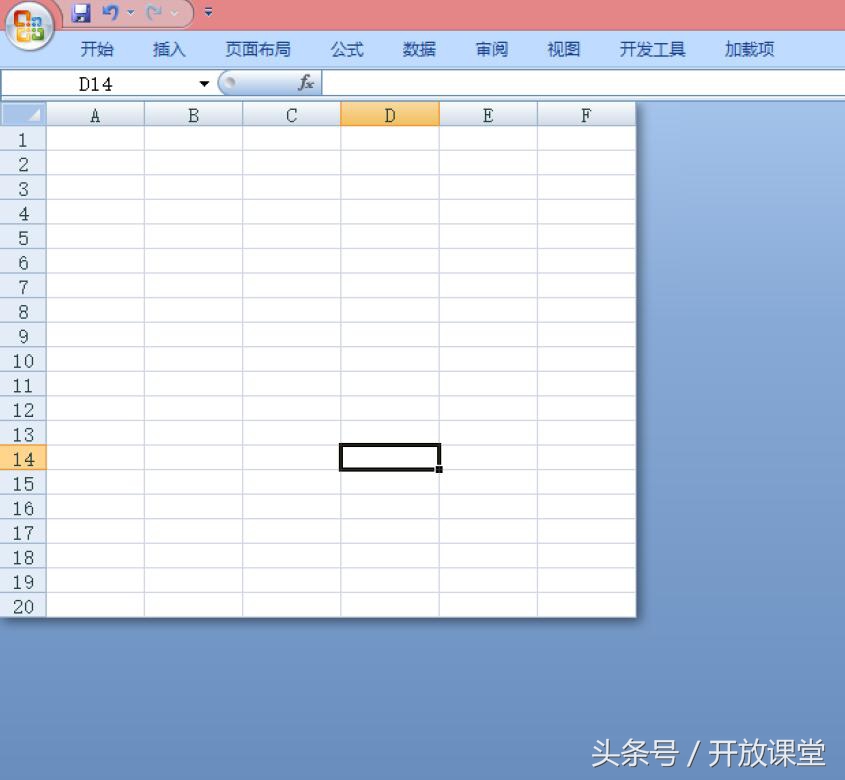
Task: Save the workbook with the floppy icon
Action: (x=81, y=12)
